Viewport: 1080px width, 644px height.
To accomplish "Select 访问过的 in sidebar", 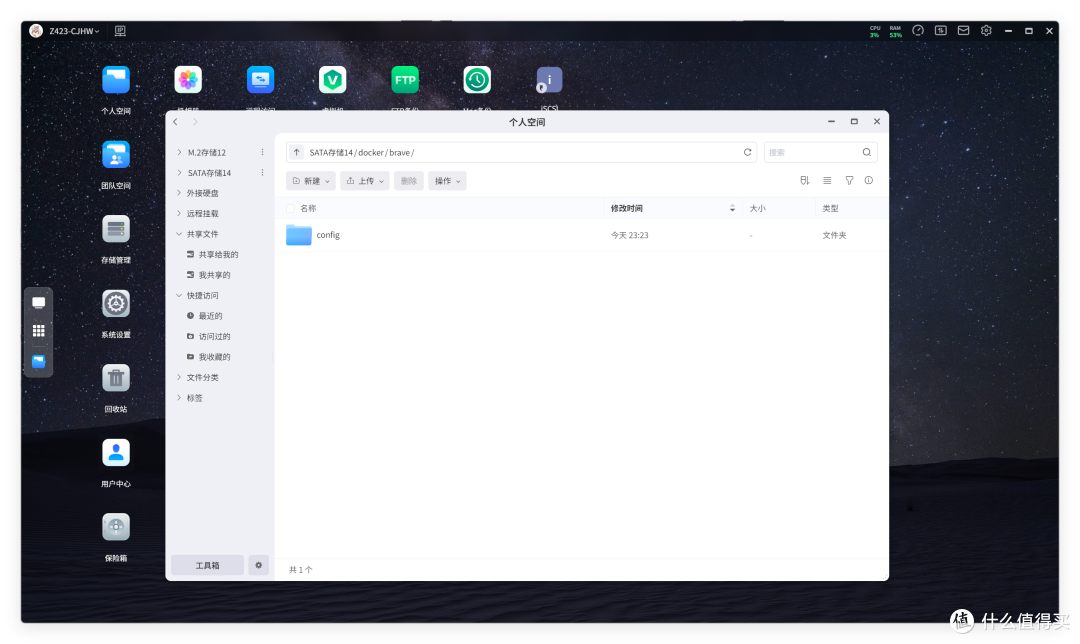I will click(x=214, y=337).
